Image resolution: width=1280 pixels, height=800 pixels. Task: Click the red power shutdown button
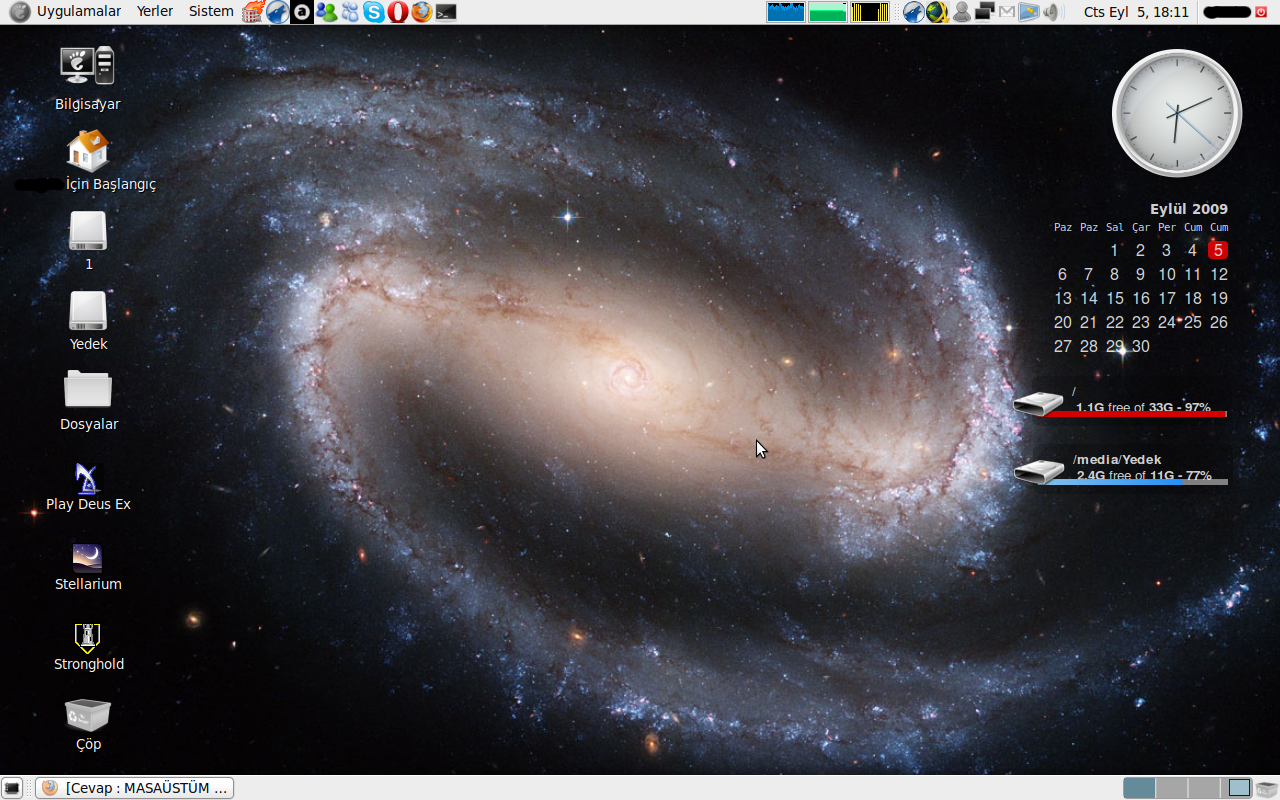(1261, 12)
